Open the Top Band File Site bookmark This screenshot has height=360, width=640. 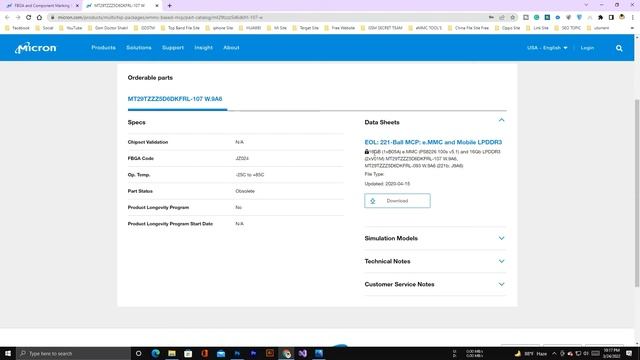(x=180, y=28)
